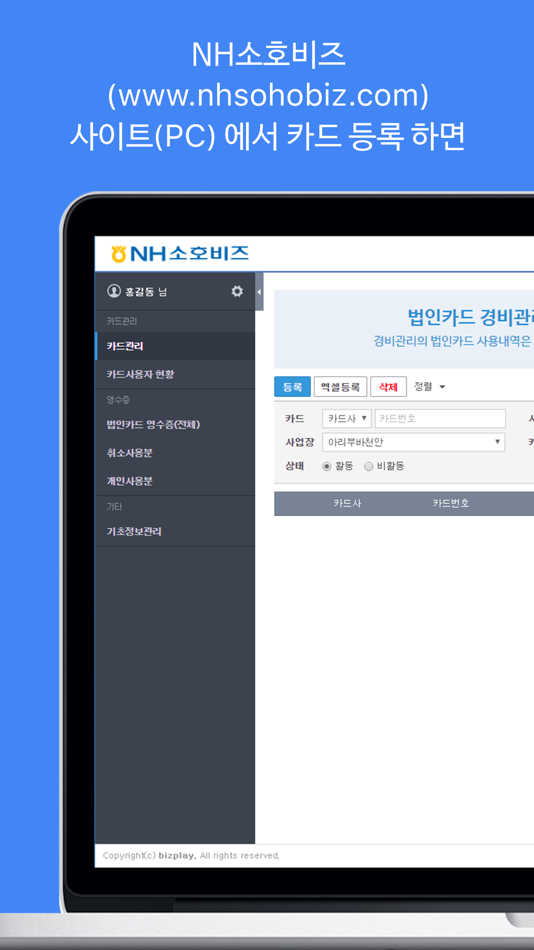This screenshot has height=950, width=534.
Task: Click the blue 등록 button
Action: [292, 387]
